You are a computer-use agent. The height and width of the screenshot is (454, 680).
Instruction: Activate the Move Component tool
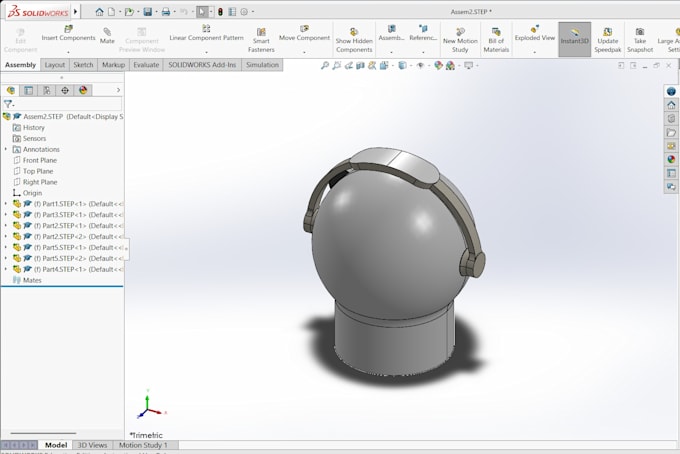304,33
